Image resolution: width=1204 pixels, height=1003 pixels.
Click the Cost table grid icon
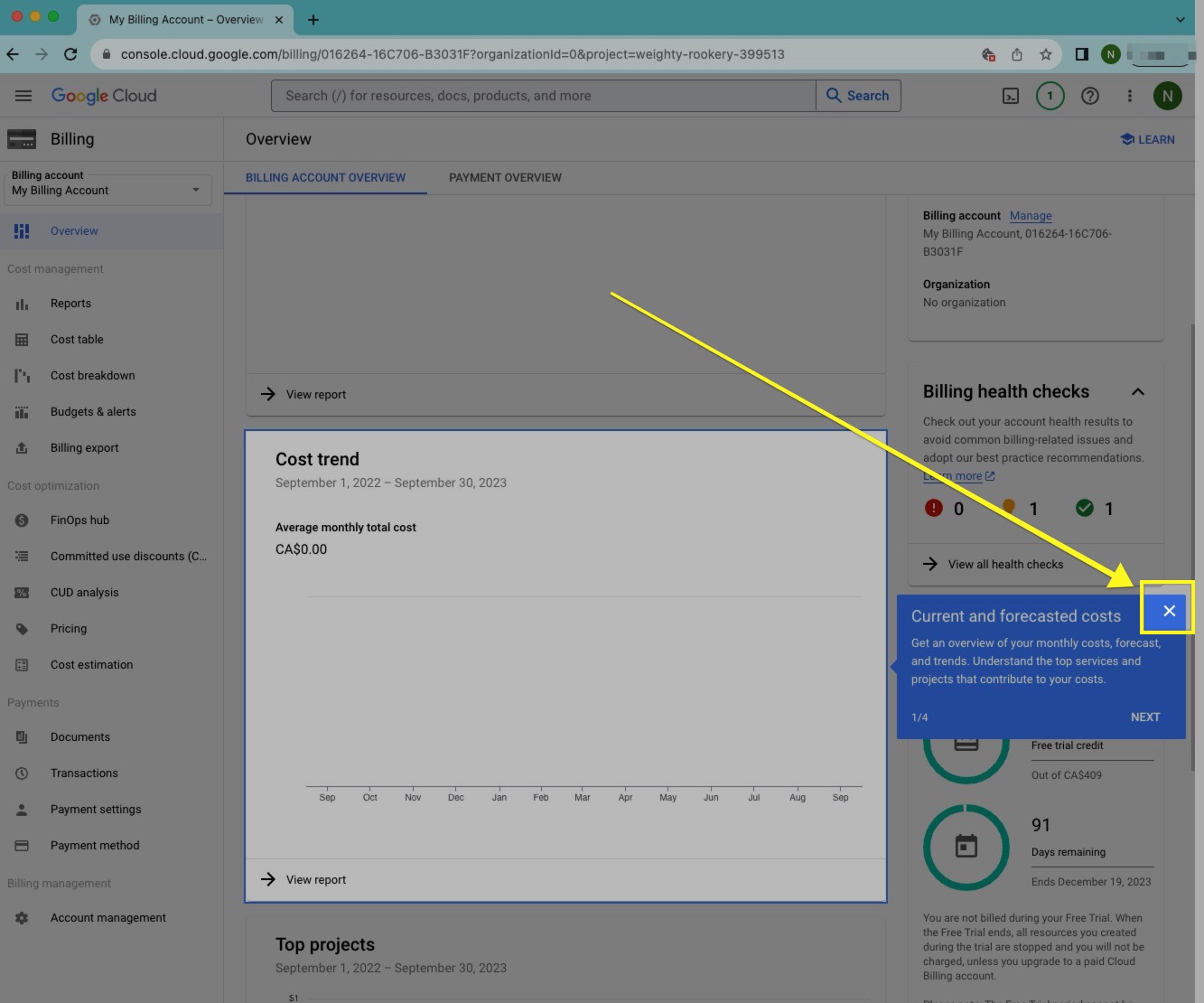(22, 340)
